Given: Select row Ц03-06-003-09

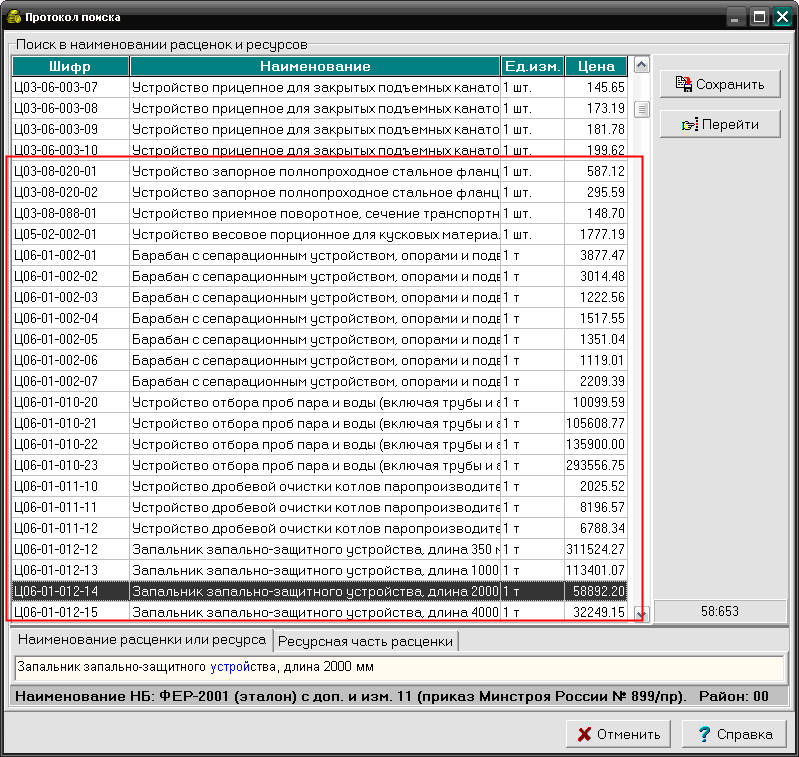Looking at the screenshot, I should click(x=319, y=129).
